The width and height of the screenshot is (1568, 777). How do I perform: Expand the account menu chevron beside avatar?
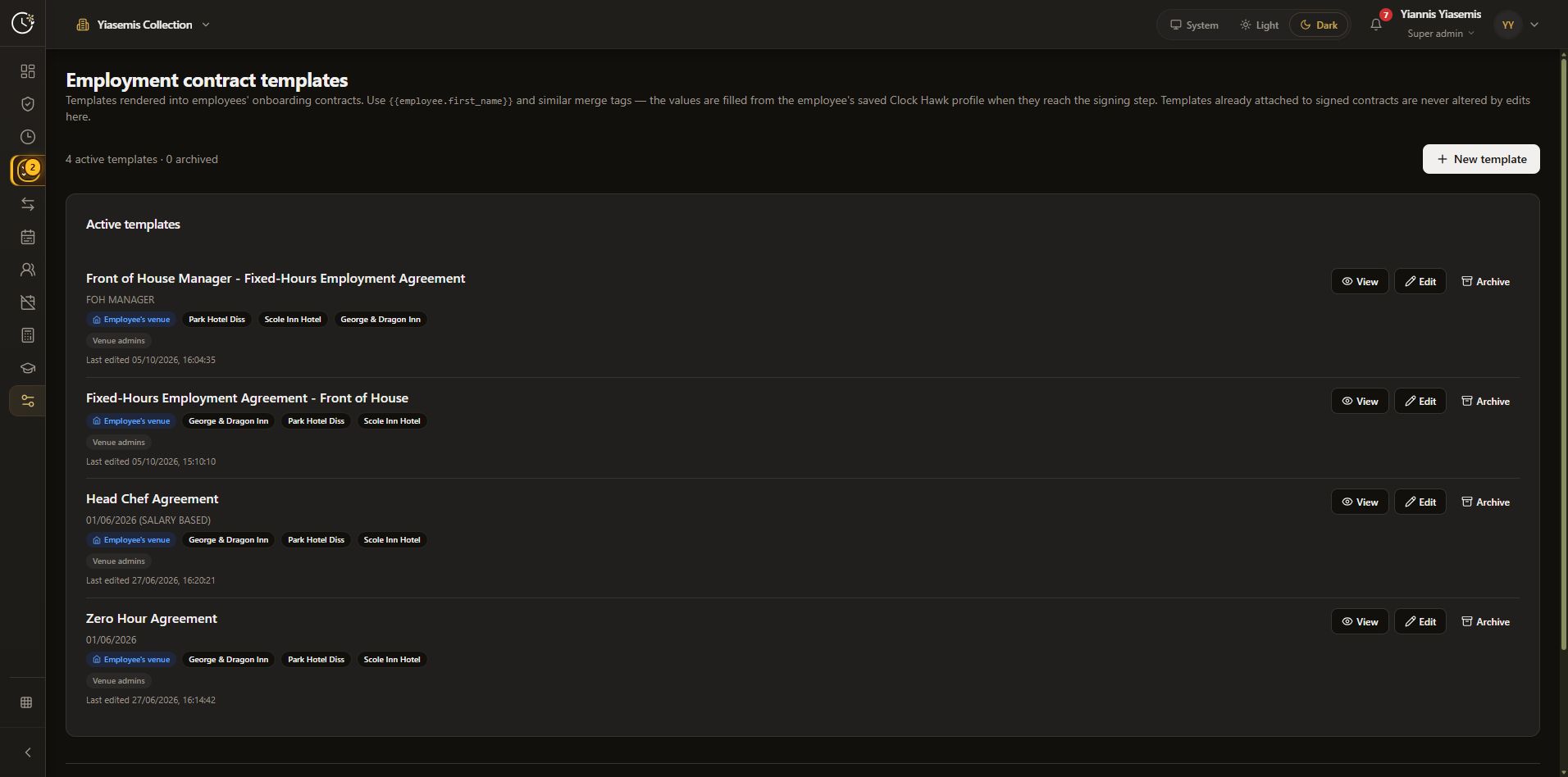pos(1534,25)
